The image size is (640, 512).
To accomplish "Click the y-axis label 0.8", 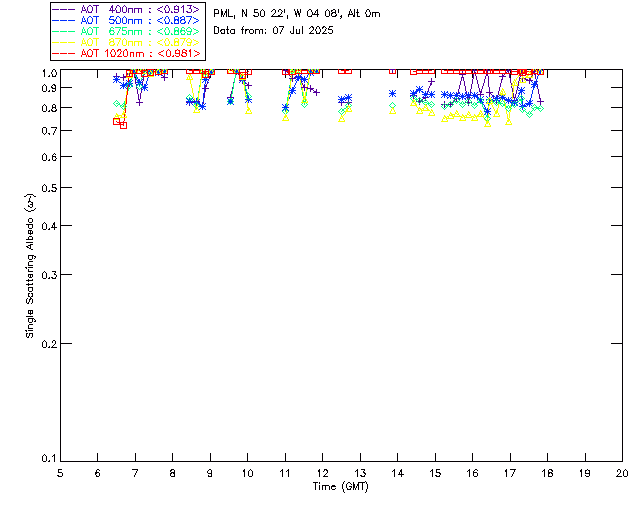I will click(49, 108).
